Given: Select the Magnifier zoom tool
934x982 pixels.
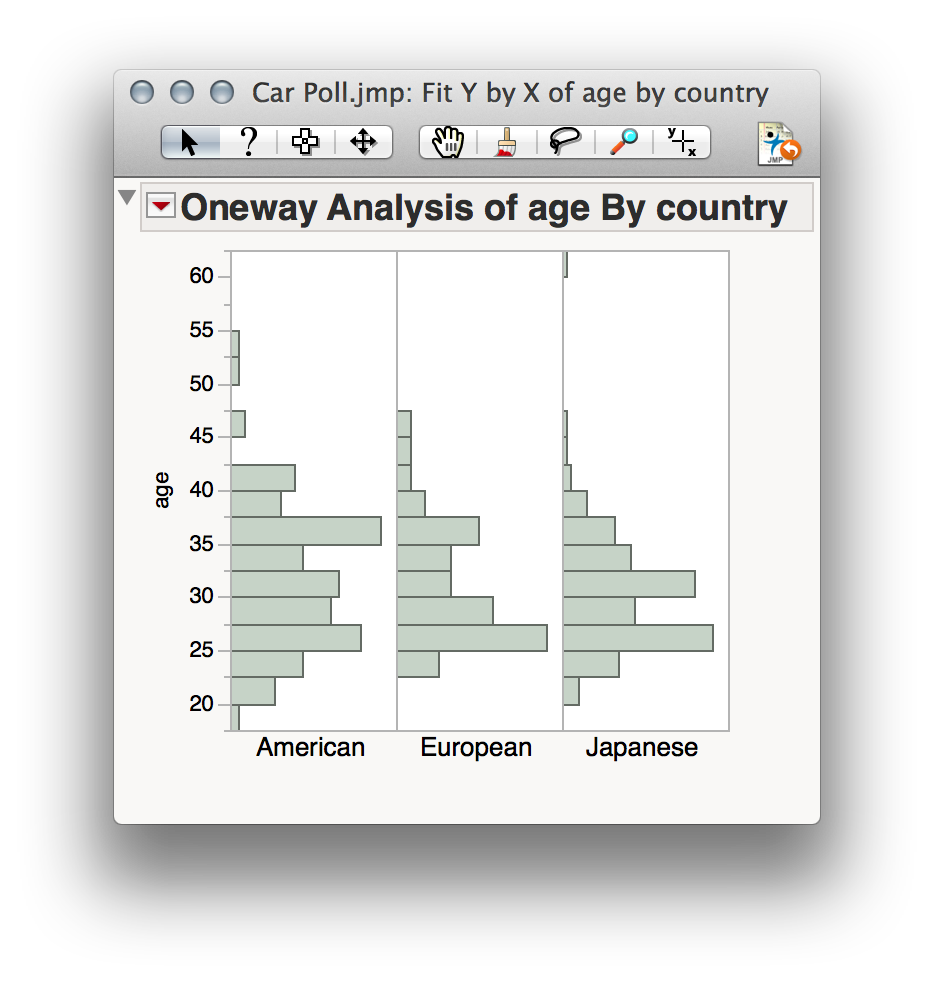Looking at the screenshot, I should (624, 142).
